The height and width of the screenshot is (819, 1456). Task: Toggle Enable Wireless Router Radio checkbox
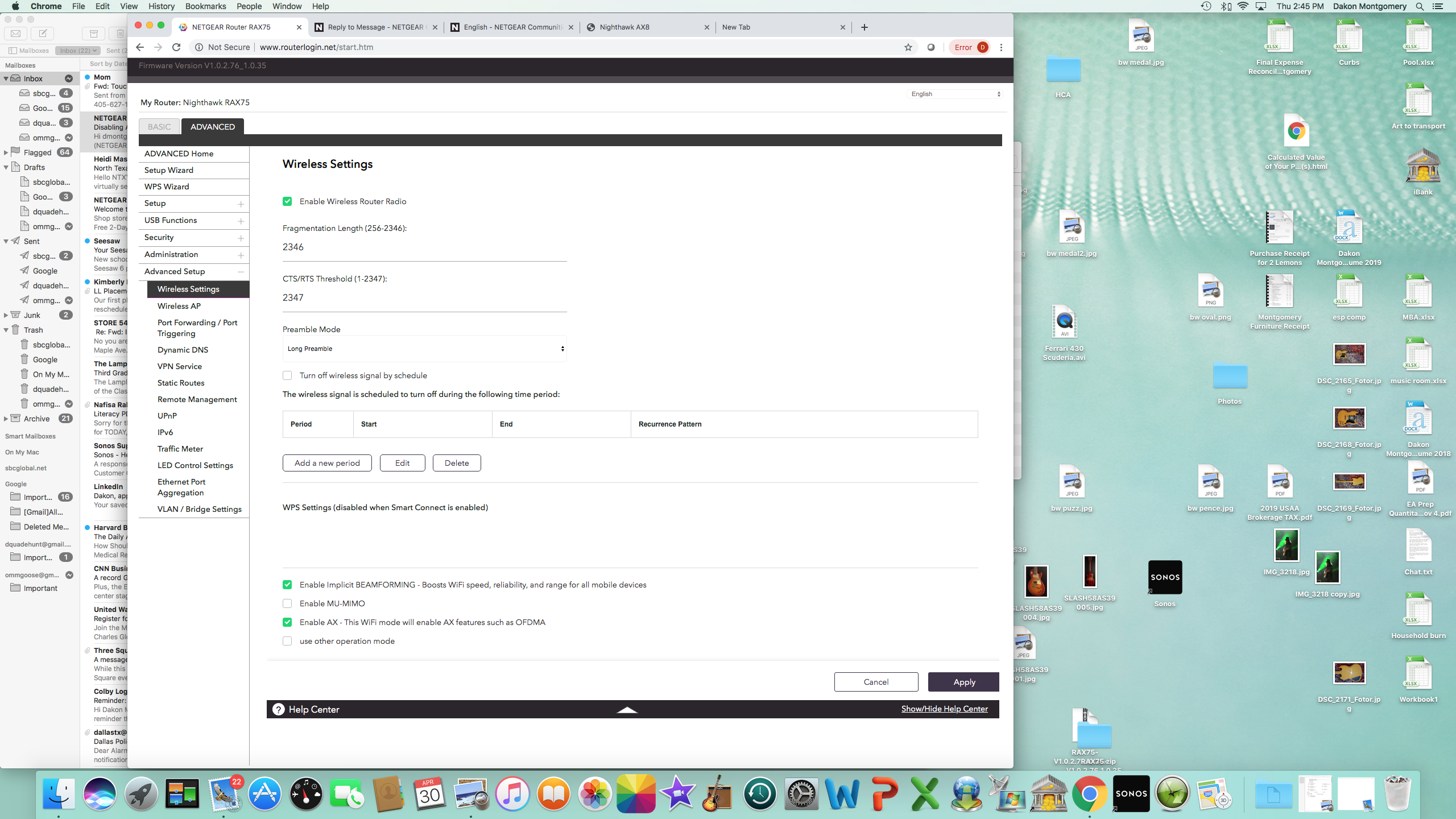coord(287,201)
